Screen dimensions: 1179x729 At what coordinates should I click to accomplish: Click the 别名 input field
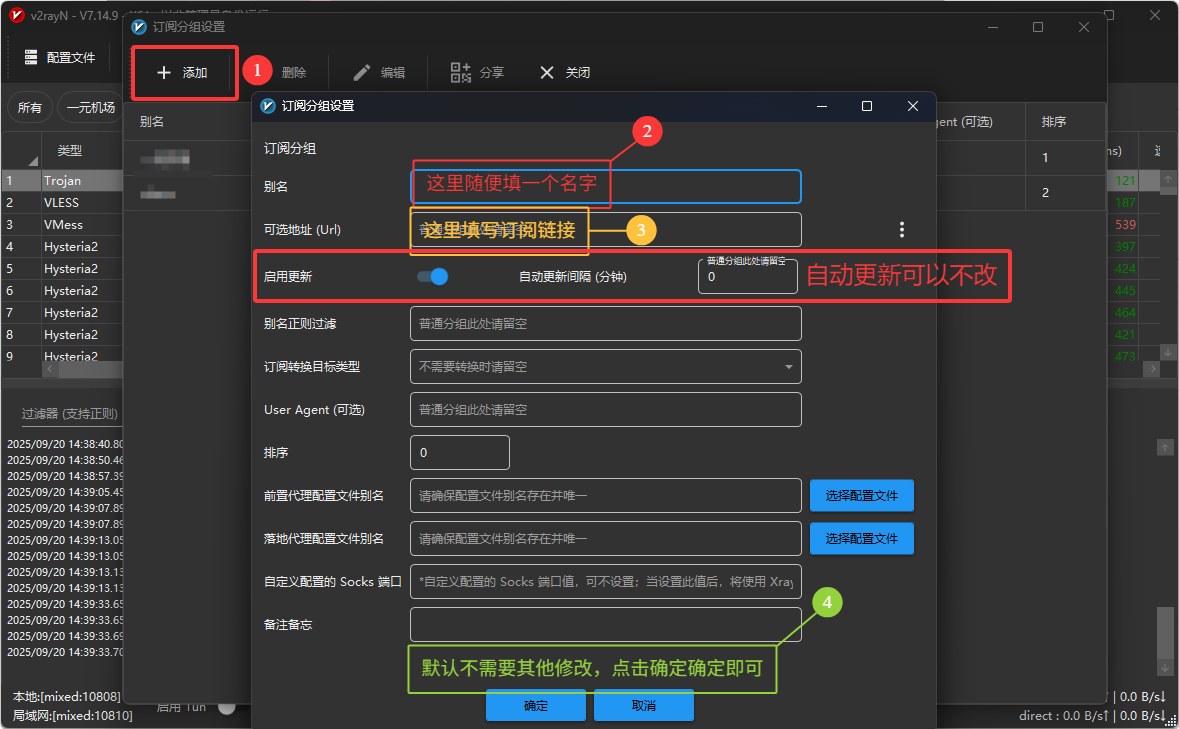click(605, 186)
